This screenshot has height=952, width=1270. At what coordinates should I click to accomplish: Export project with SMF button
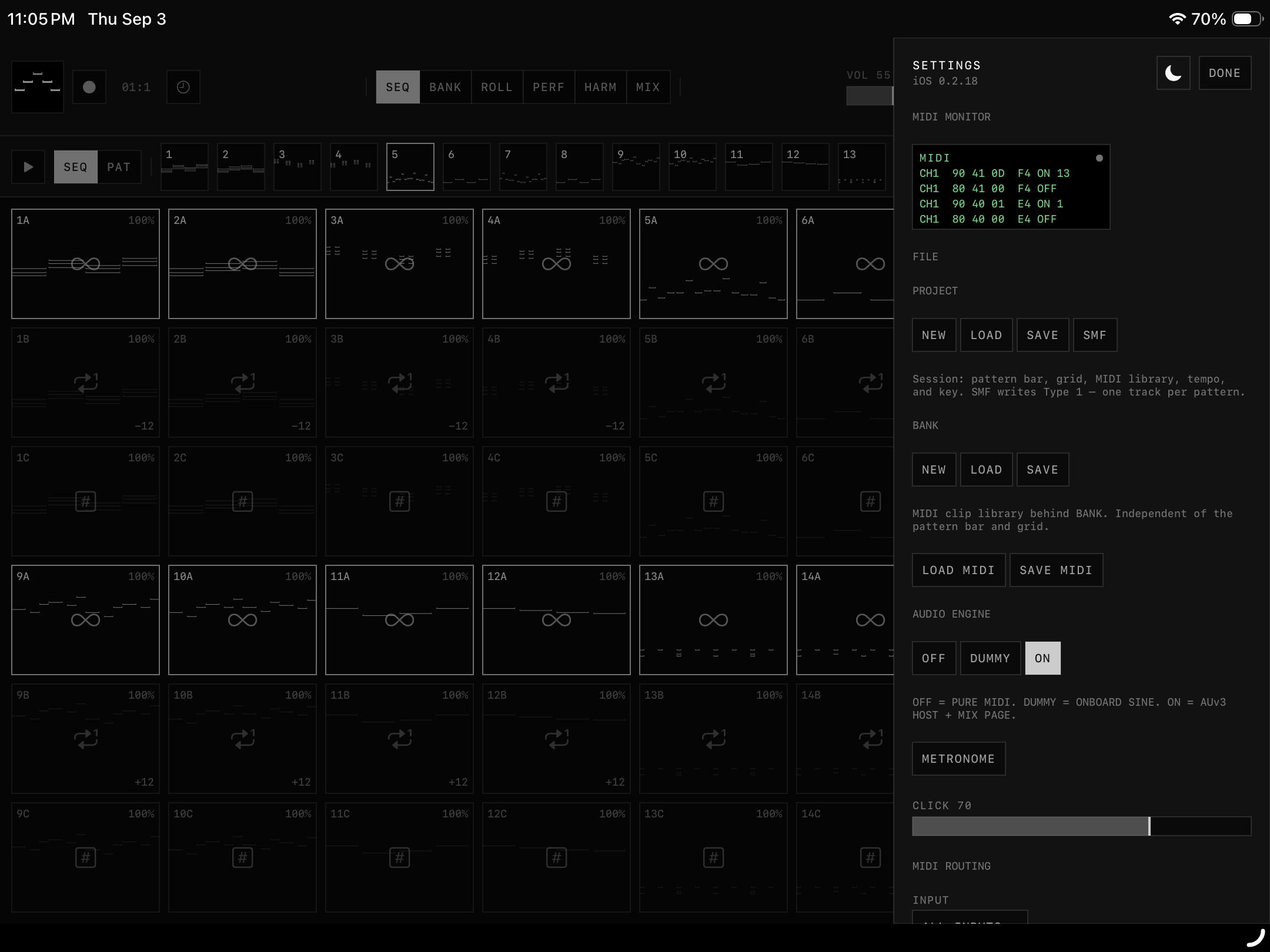pyautogui.click(x=1095, y=335)
